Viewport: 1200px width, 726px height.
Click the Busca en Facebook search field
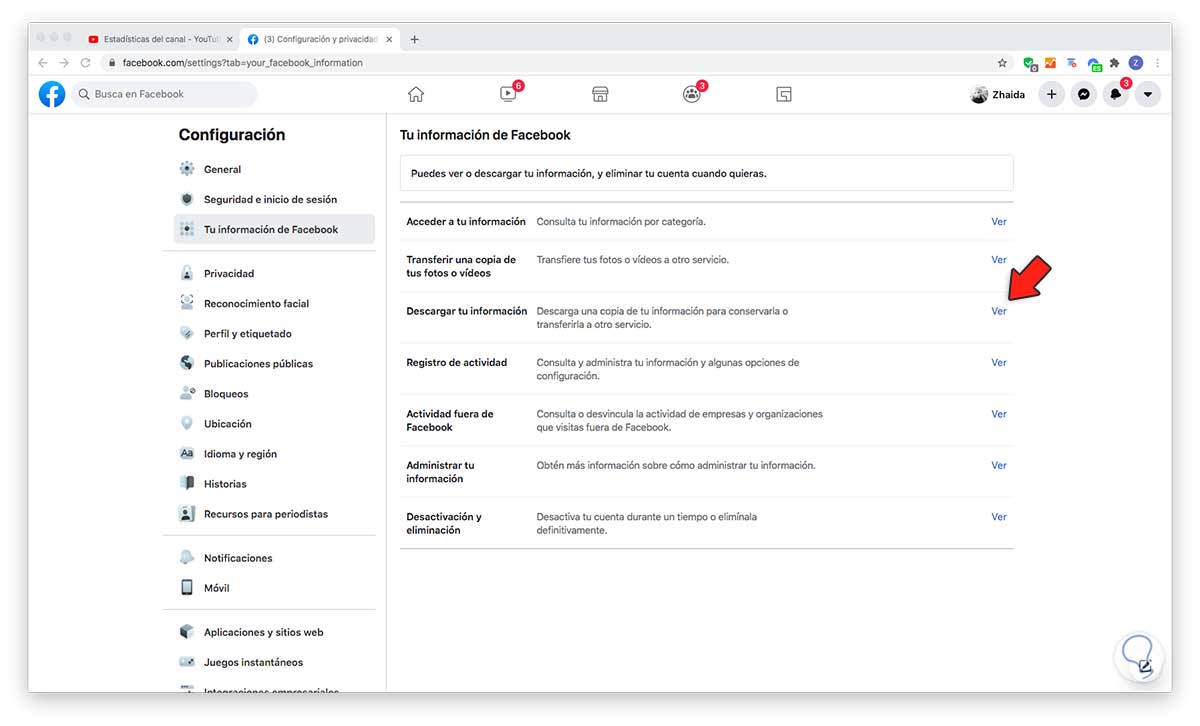[164, 94]
